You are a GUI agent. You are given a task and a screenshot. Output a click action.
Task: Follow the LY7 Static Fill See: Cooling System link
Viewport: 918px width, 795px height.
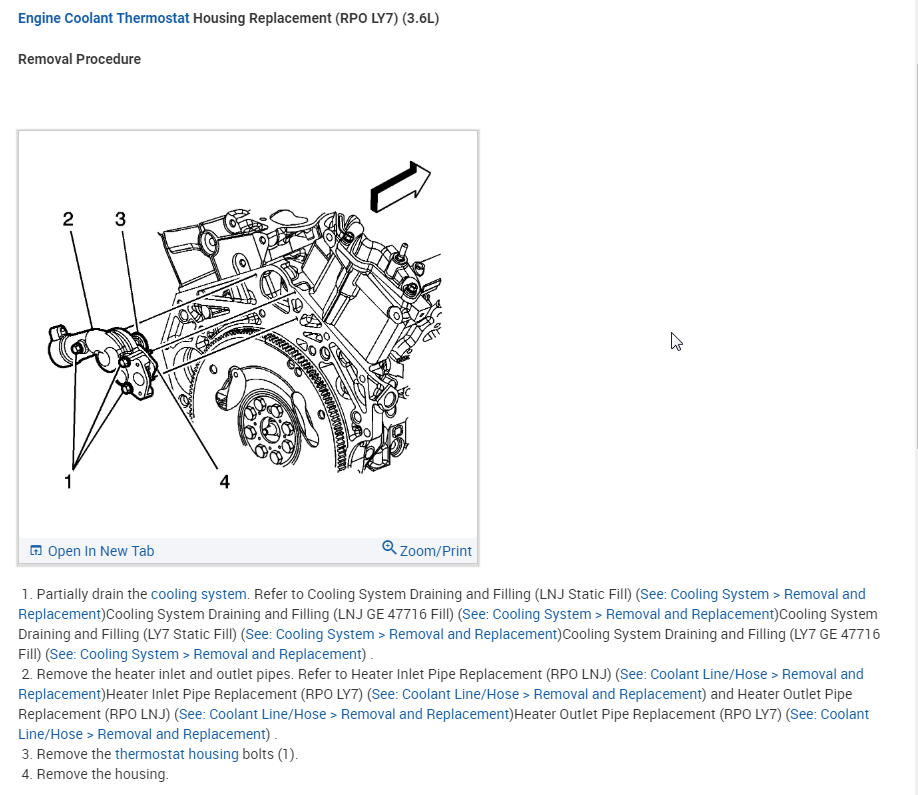point(401,634)
